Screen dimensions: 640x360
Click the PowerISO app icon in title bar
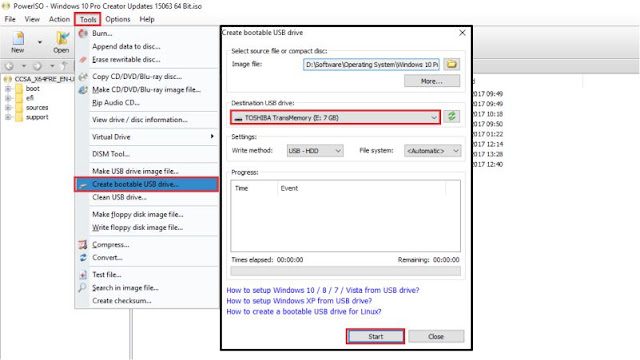point(6,6)
